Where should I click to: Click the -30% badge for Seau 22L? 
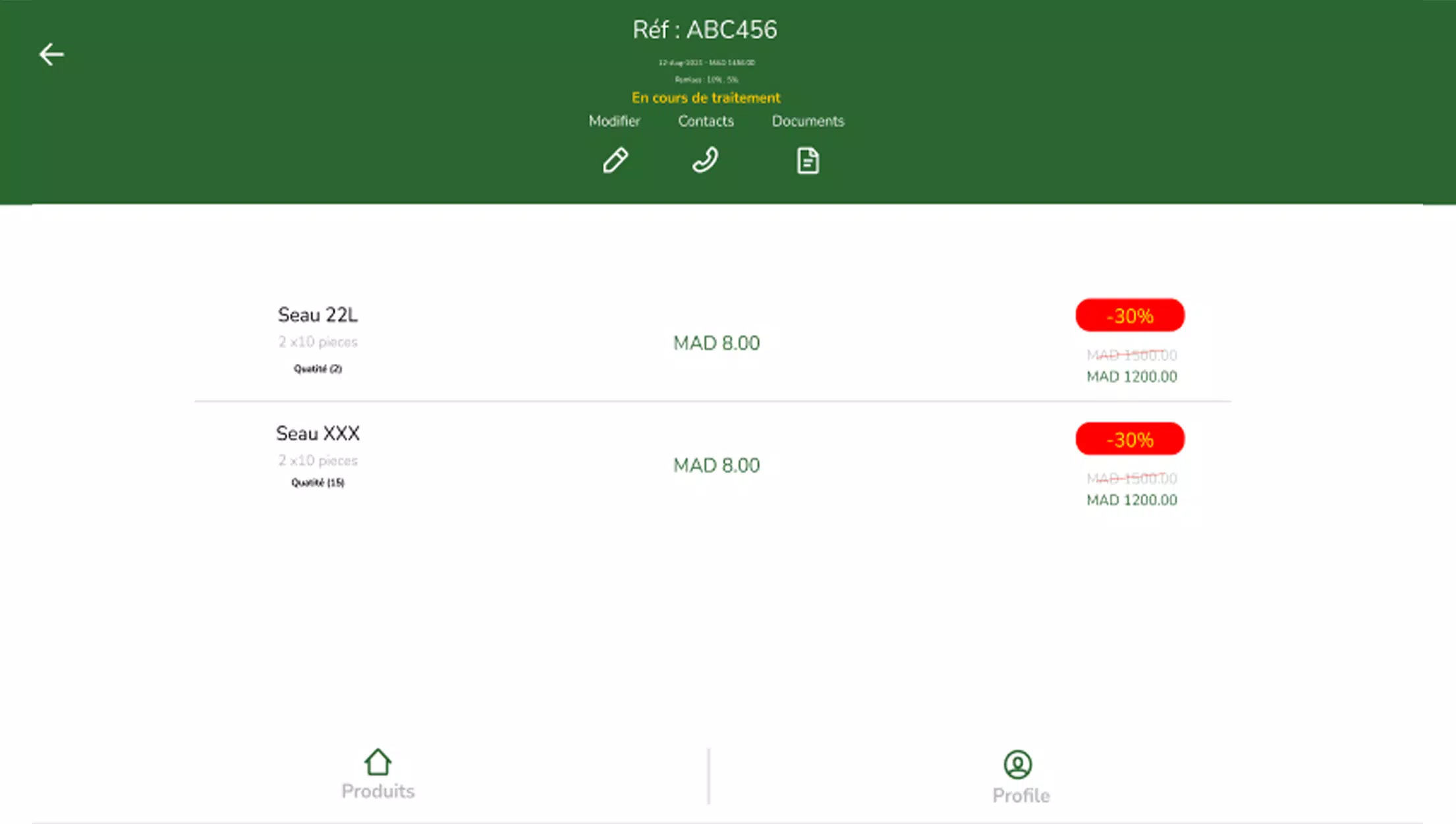point(1130,316)
